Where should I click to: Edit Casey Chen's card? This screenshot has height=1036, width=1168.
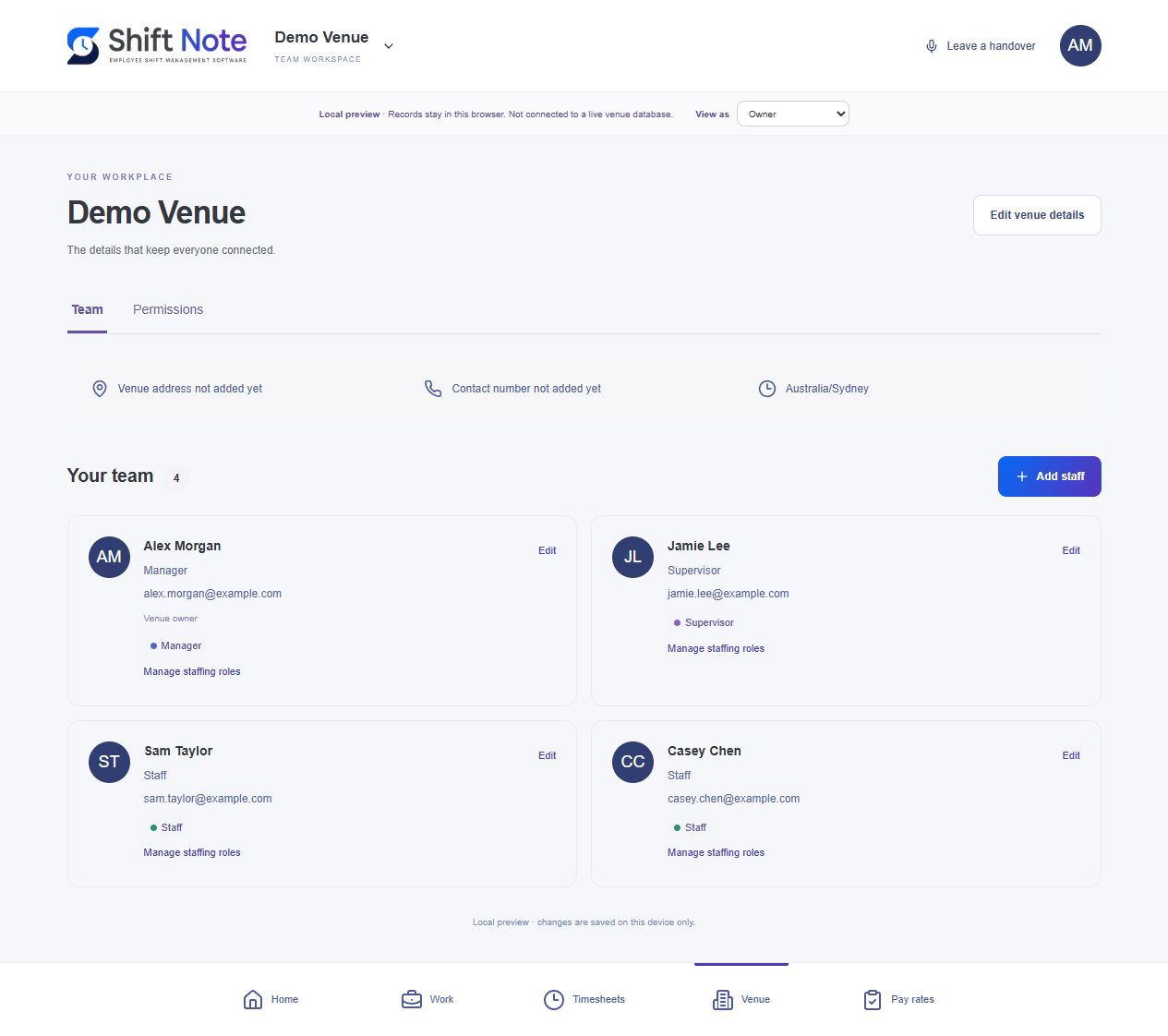tap(1071, 755)
